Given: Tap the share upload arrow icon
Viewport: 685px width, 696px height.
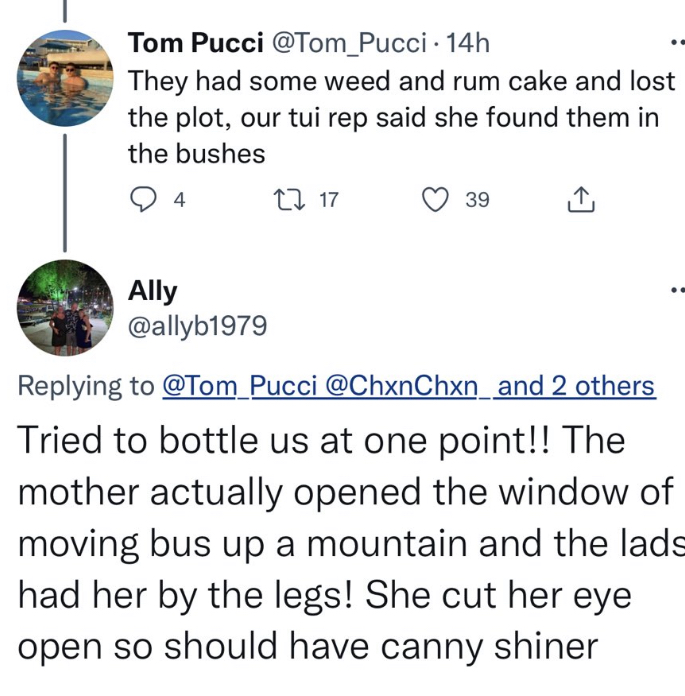Looking at the screenshot, I should pyautogui.click(x=581, y=200).
